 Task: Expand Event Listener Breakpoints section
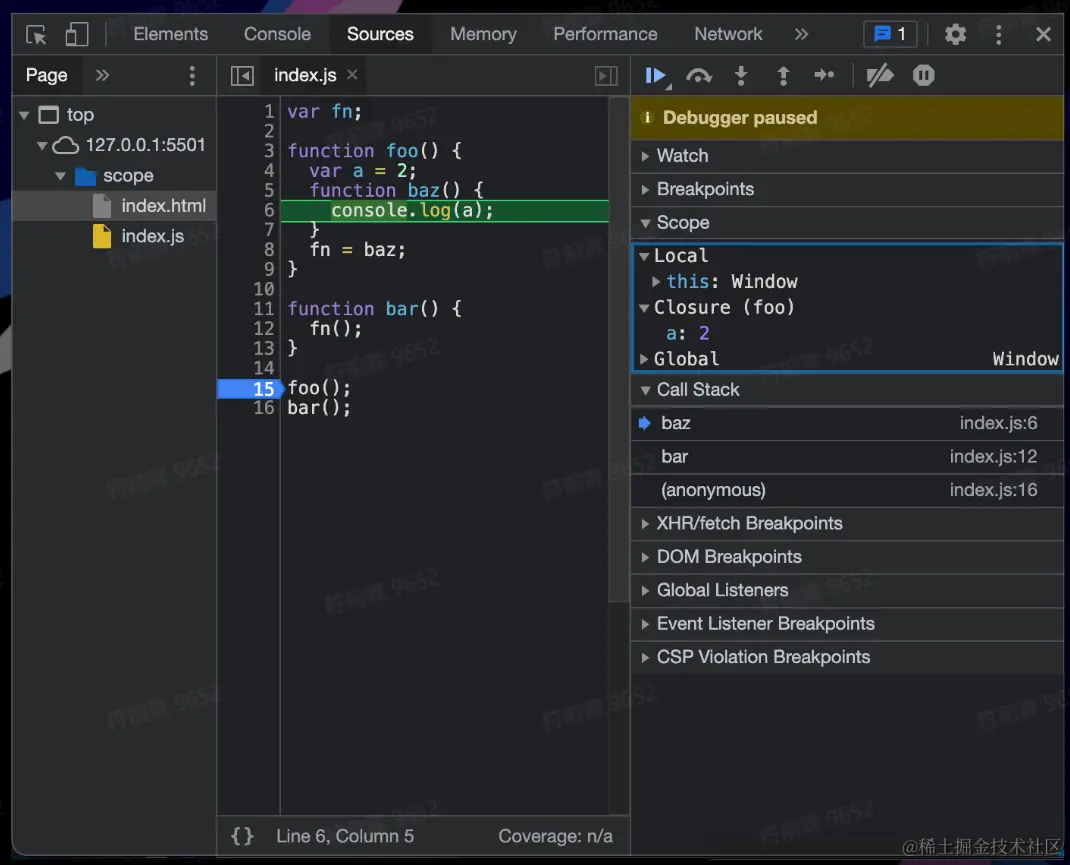(x=765, y=624)
